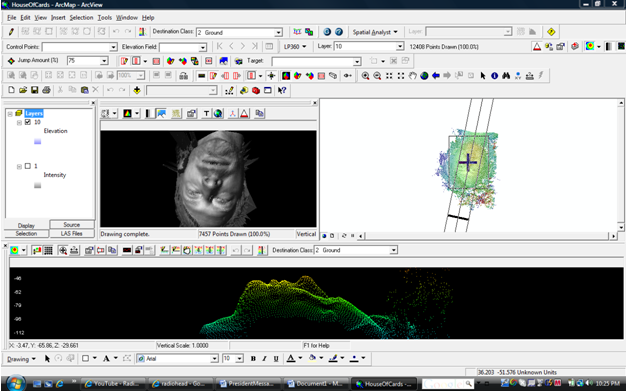Click the red ArcToolbox icon
The width and height of the screenshot is (626, 392).
(256, 90)
